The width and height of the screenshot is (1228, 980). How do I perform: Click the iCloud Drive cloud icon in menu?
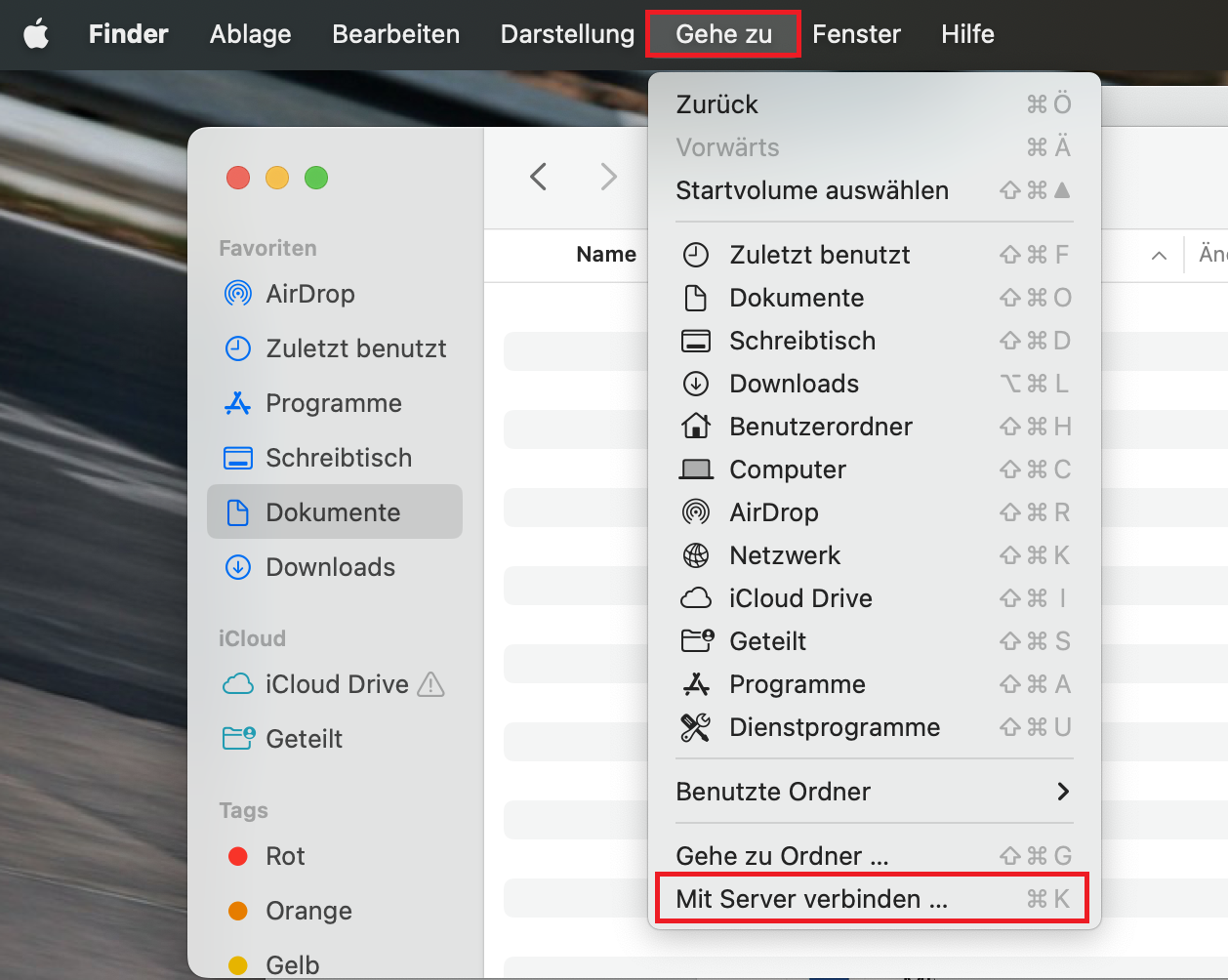[696, 598]
